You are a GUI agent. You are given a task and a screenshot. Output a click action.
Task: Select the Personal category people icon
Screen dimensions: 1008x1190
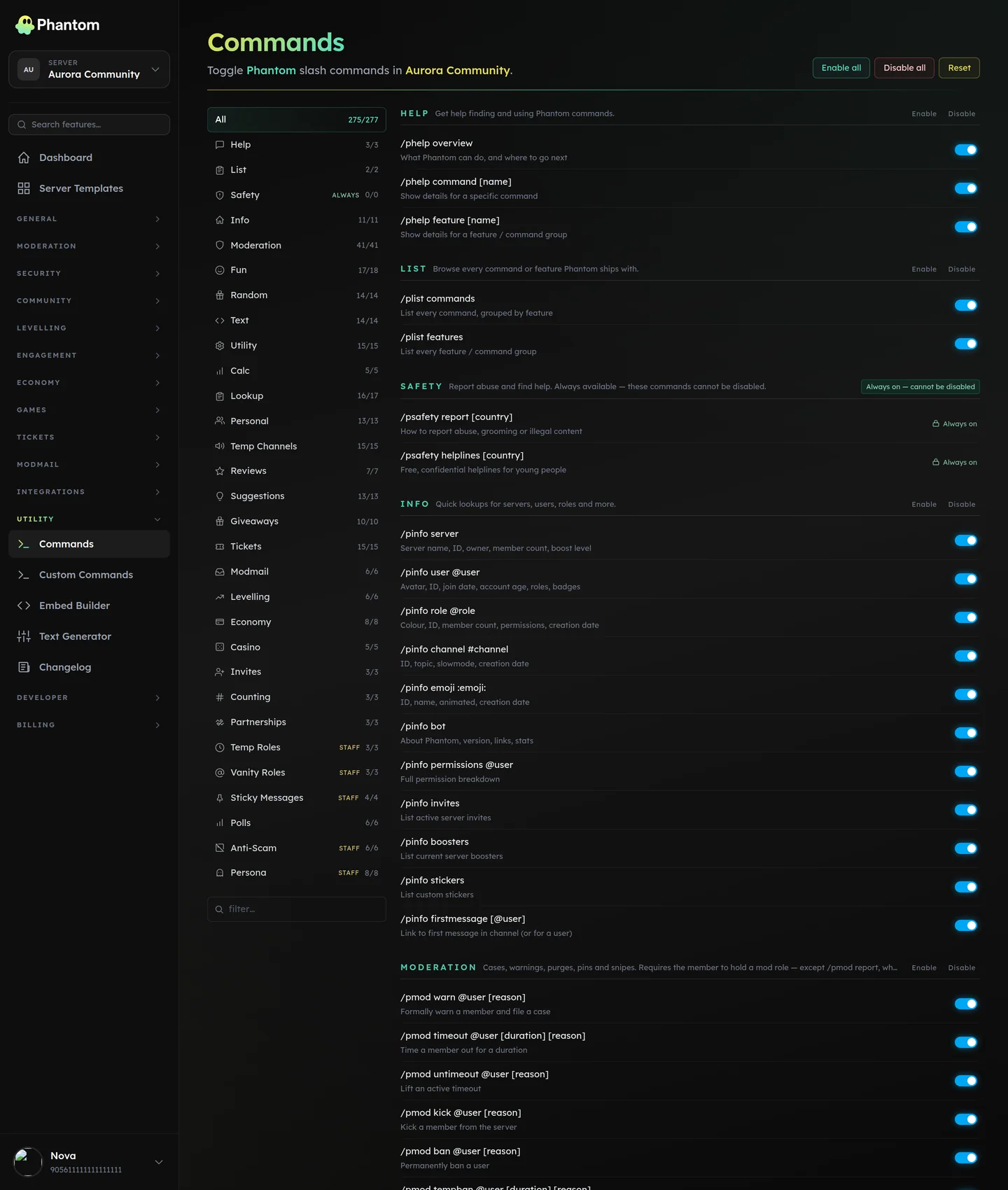(x=220, y=421)
